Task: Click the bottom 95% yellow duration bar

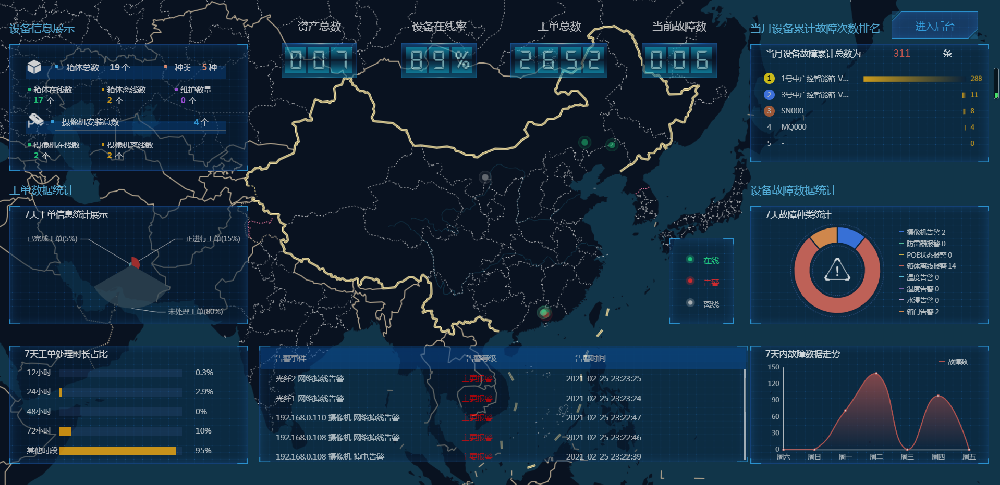Action: point(117,451)
